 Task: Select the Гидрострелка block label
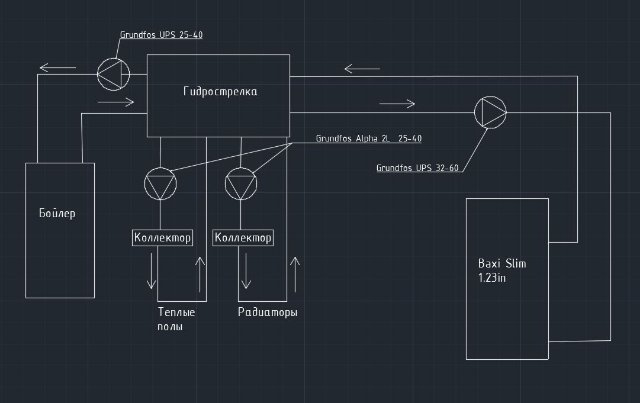[220, 91]
